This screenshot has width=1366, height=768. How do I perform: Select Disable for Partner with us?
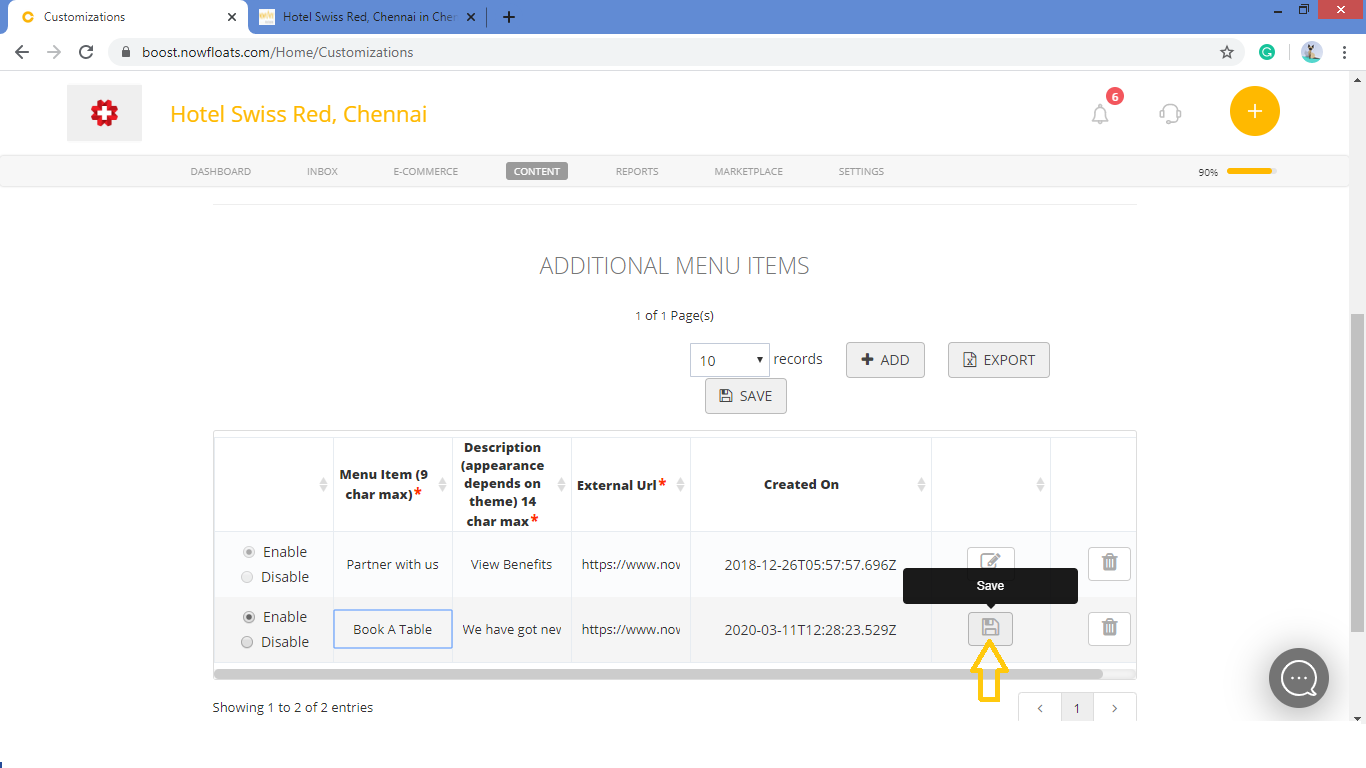(248, 577)
